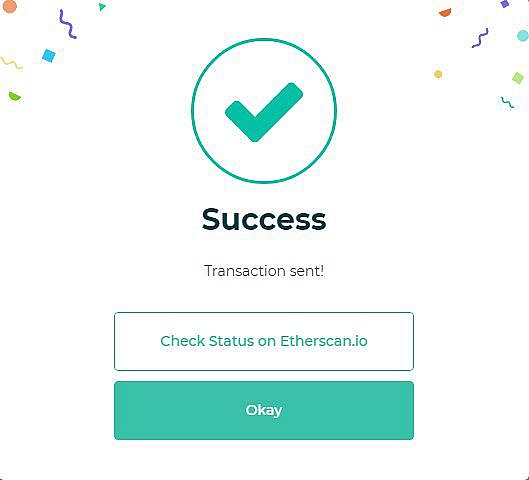This screenshot has height=480, width=529.
Task: Click the Okay button
Action: pos(264,410)
